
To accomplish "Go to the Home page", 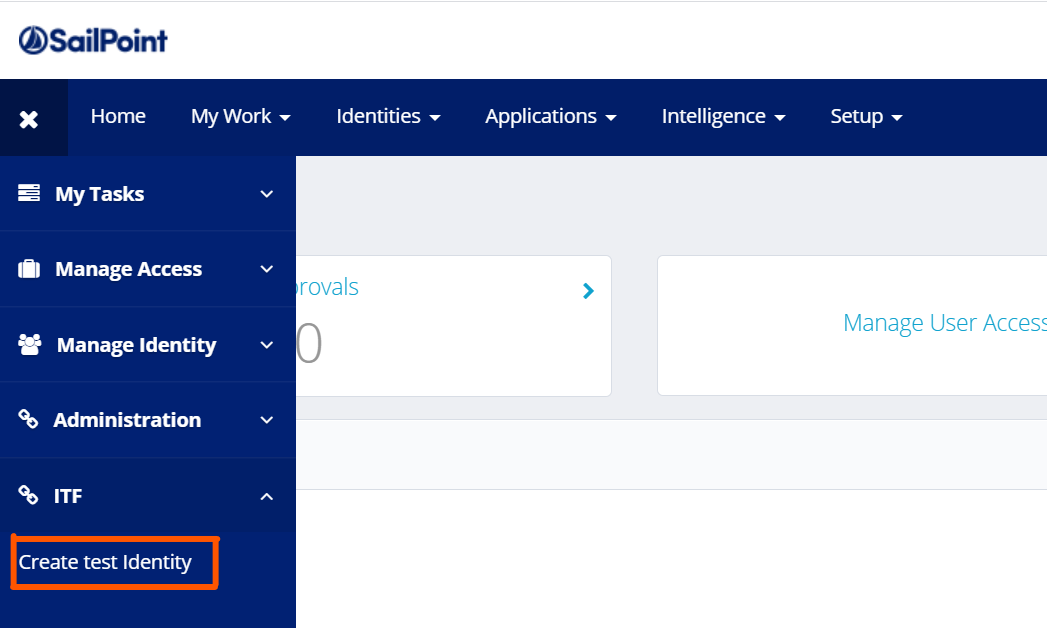I will (x=118, y=116).
